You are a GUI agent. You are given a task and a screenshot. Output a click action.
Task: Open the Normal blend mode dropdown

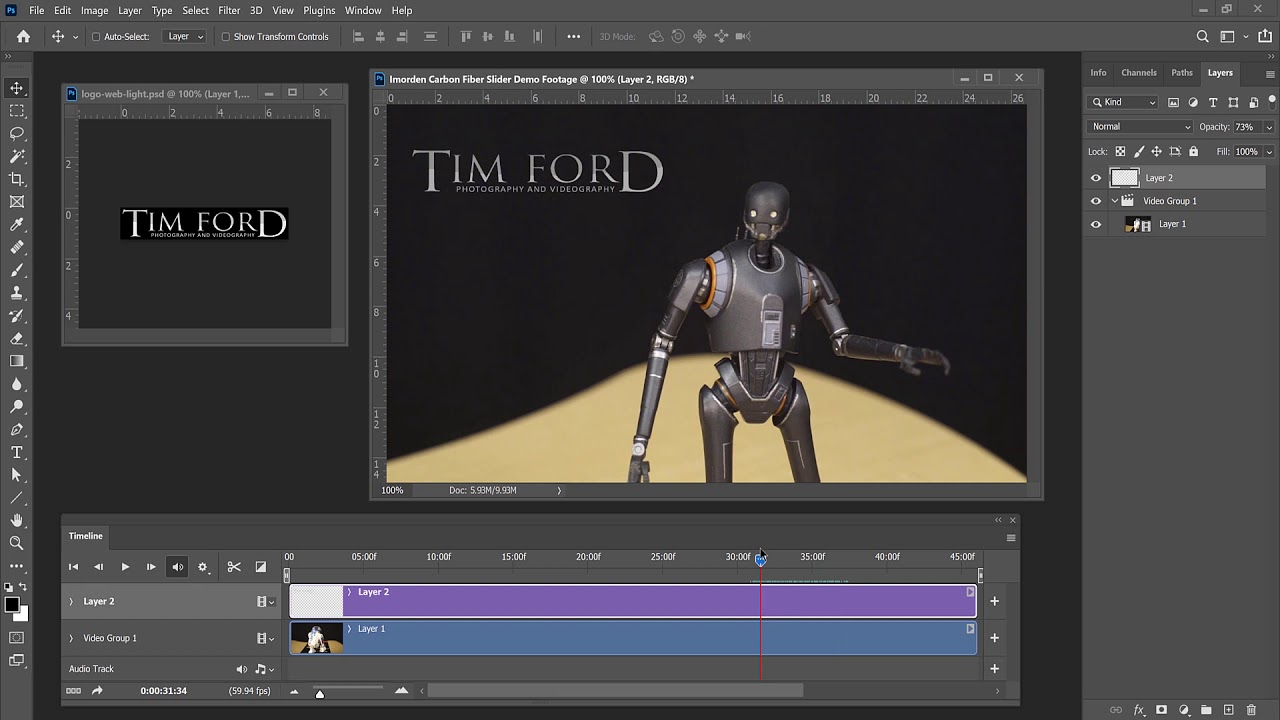click(1141, 127)
